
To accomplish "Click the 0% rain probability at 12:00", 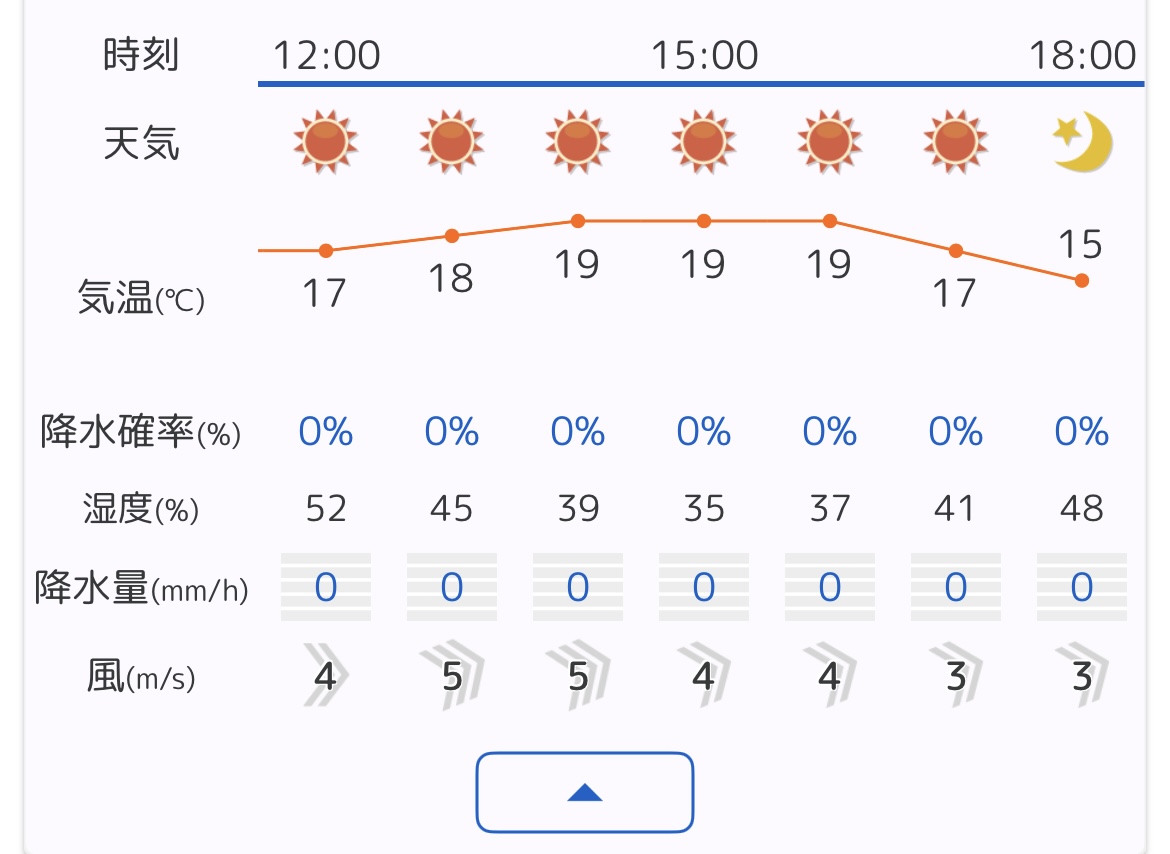I will click(x=325, y=431).
